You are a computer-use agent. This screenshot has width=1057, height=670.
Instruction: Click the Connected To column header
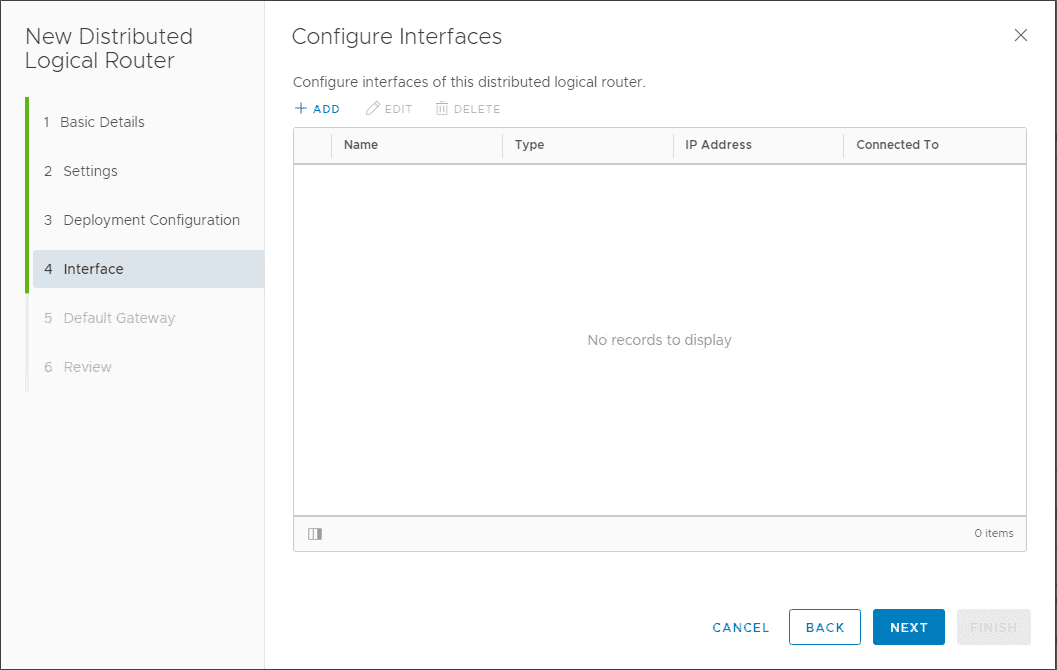click(897, 144)
